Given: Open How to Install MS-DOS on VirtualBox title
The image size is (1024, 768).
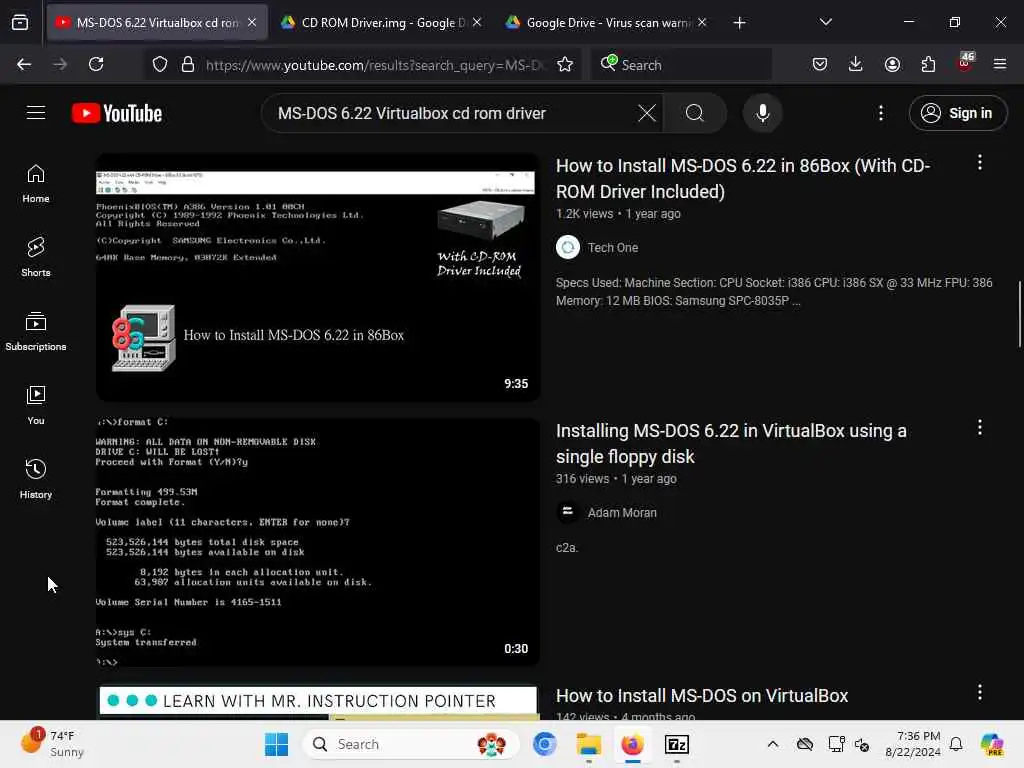Looking at the screenshot, I should pyautogui.click(x=702, y=696).
